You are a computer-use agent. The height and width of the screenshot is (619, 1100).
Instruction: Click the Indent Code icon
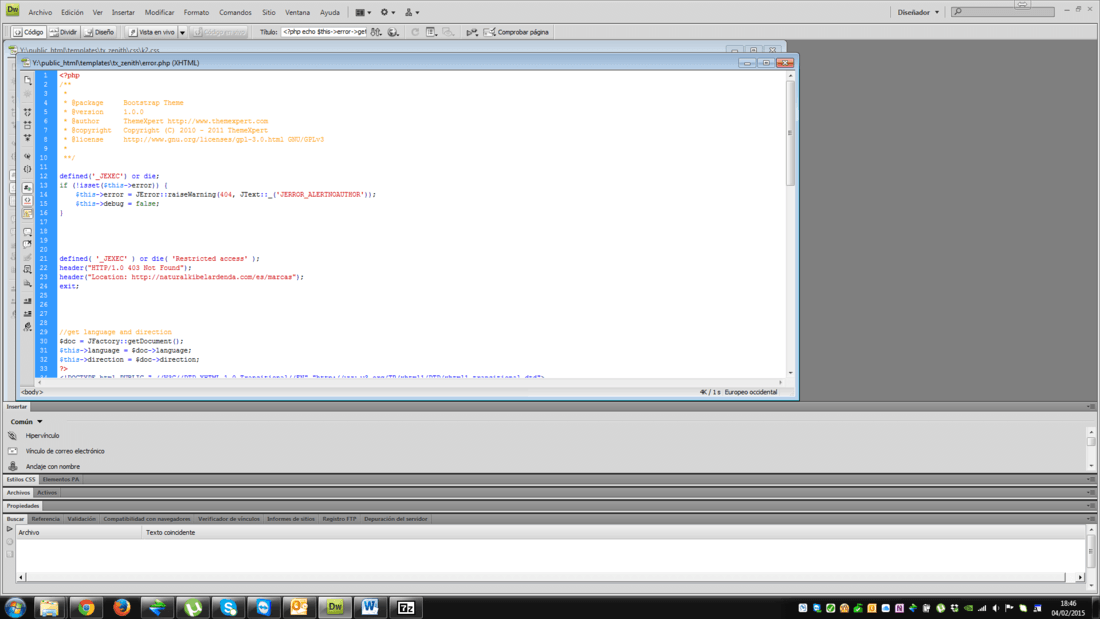[27, 301]
